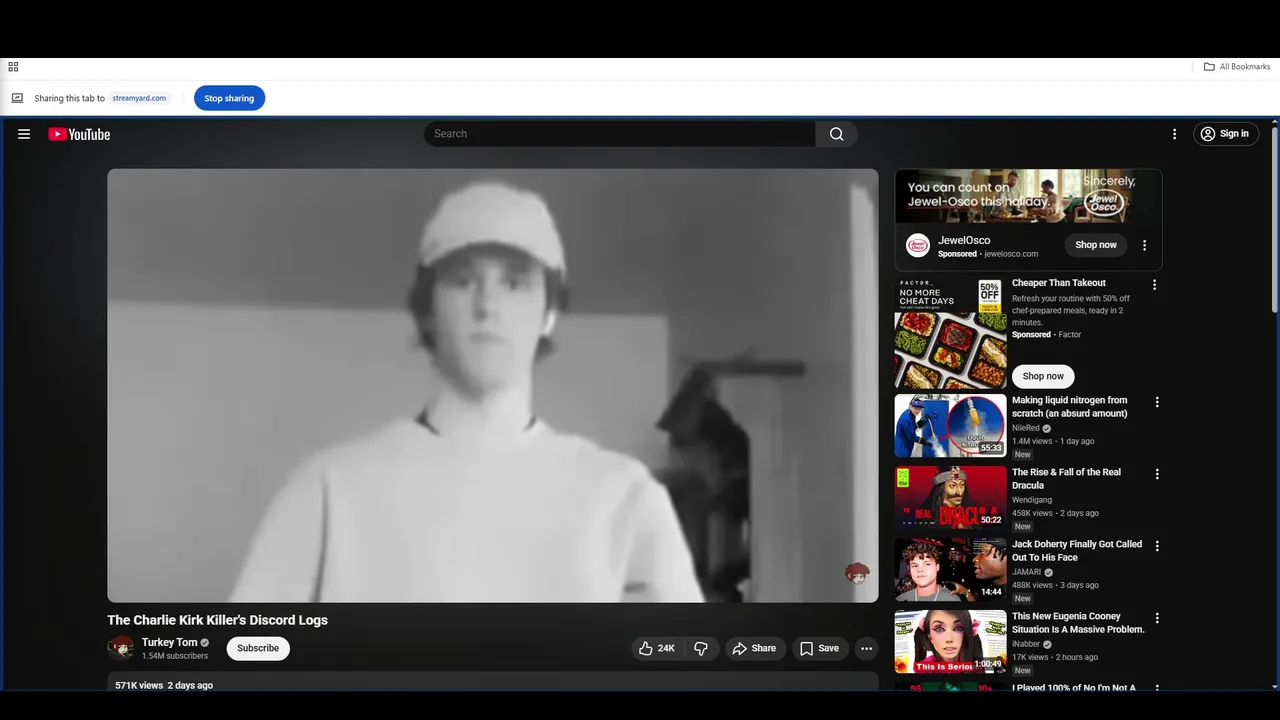Open options for Real Dracula video
This screenshot has height=720, width=1280.
pyautogui.click(x=1157, y=474)
